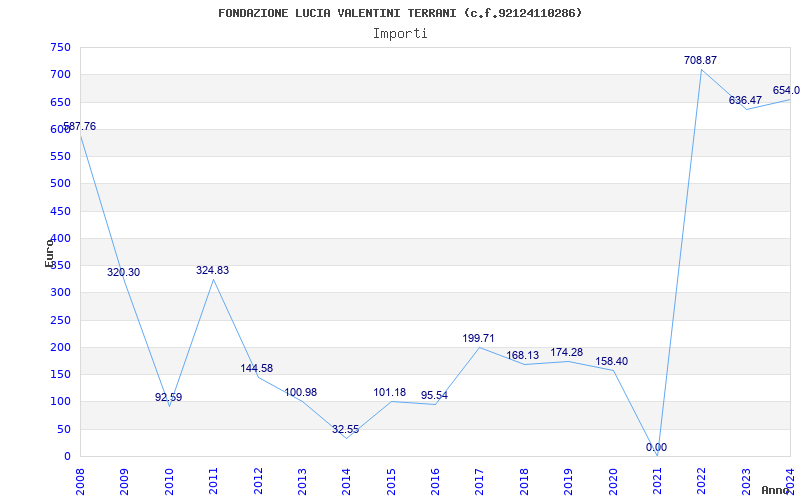
Task: Click the year 2021 axis label
Action: [x=657, y=482]
